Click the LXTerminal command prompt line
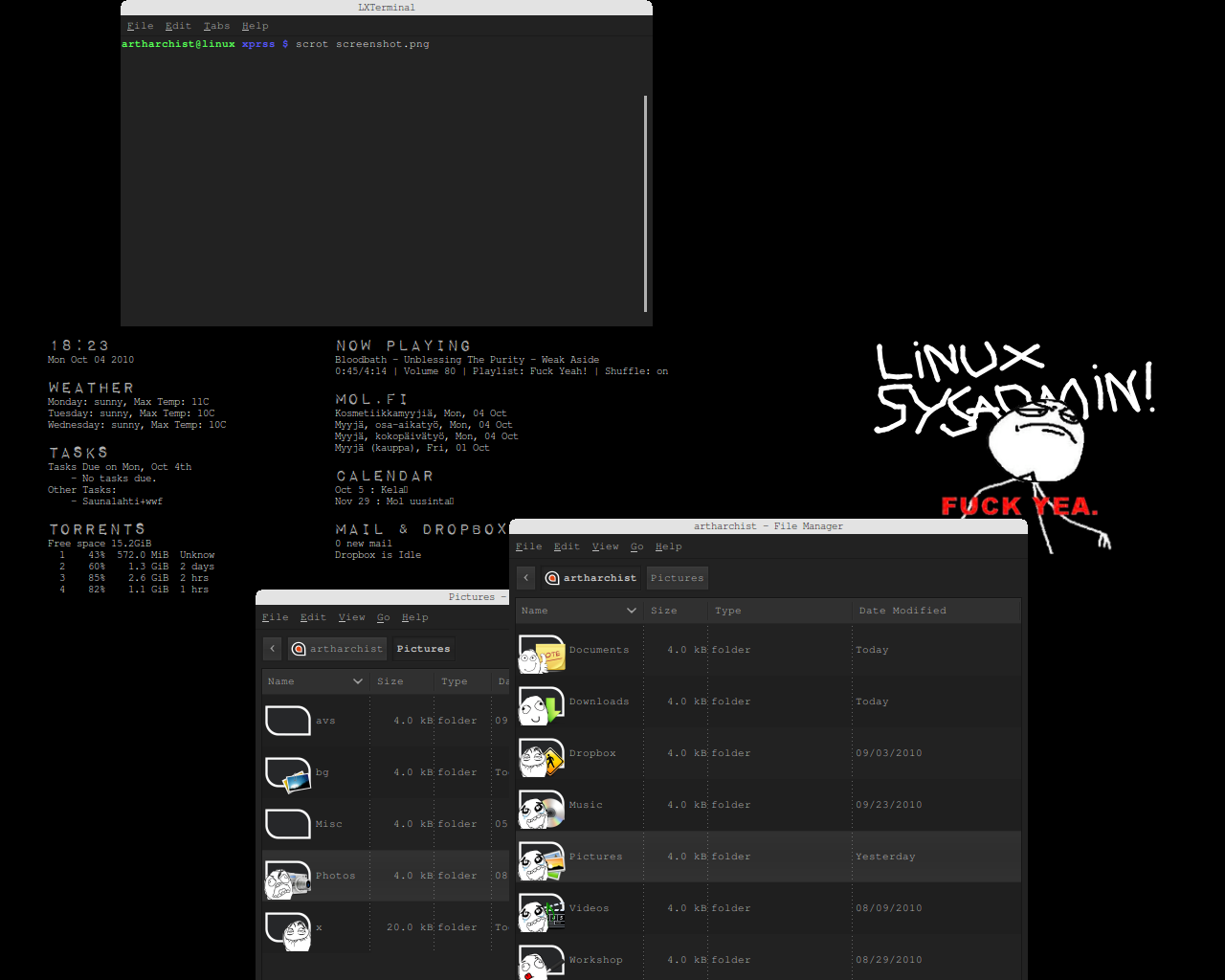The image size is (1225, 980). pos(276,44)
